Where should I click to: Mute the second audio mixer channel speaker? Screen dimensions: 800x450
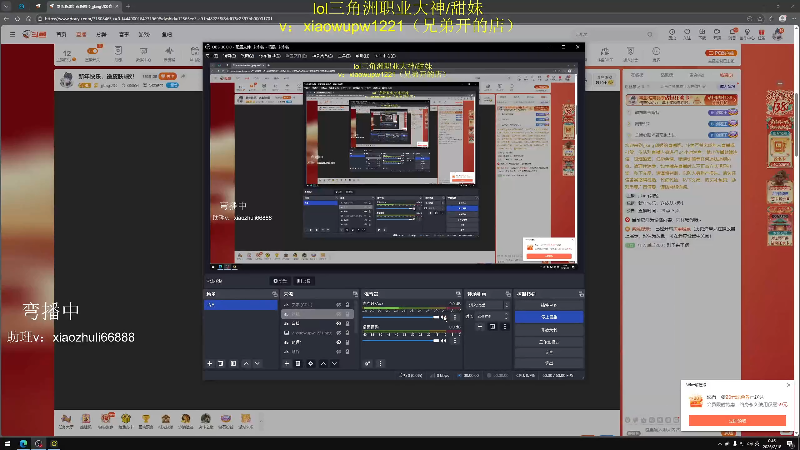pyautogui.click(x=444, y=340)
